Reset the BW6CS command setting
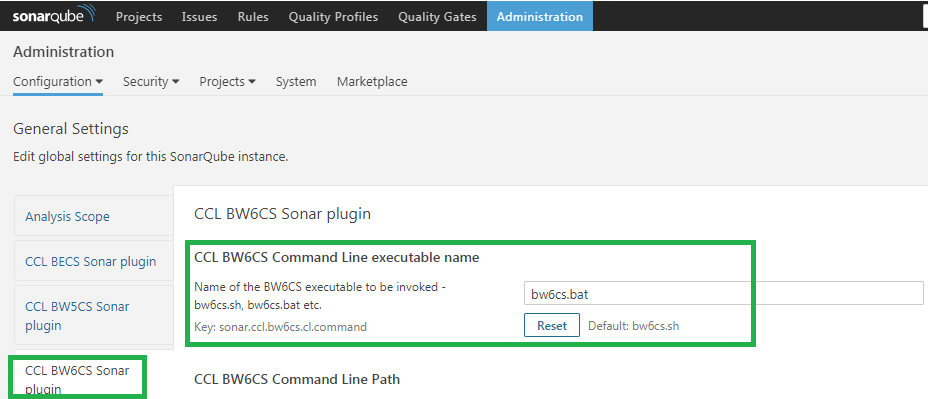928x399 pixels. click(x=552, y=326)
